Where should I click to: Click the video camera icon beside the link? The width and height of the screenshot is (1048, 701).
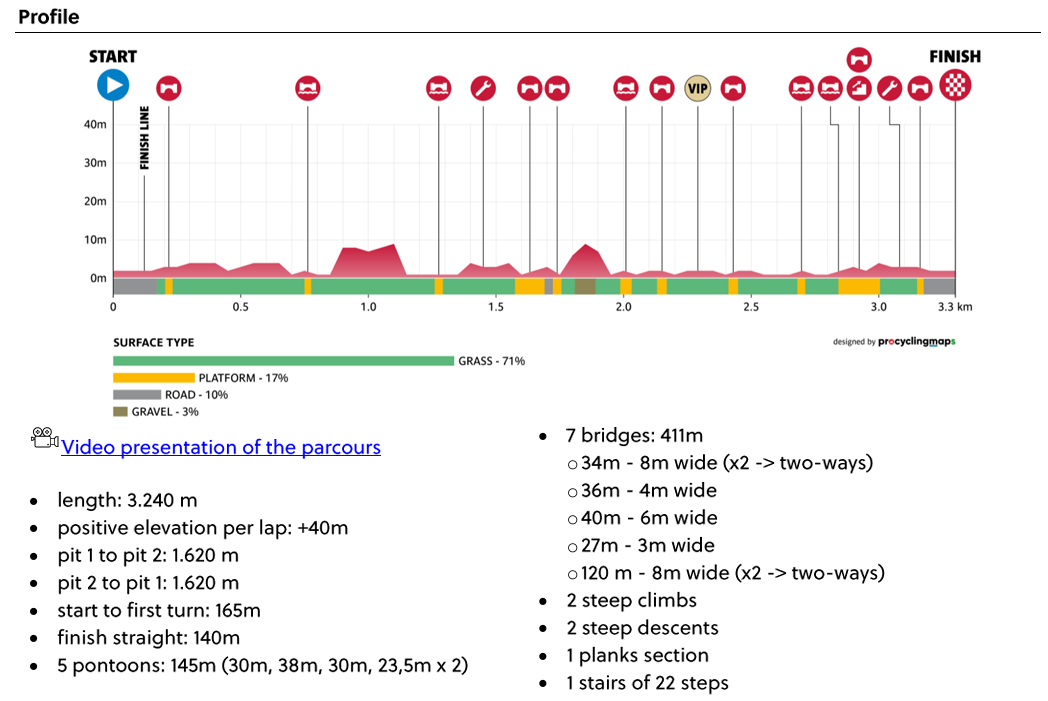tap(43, 438)
